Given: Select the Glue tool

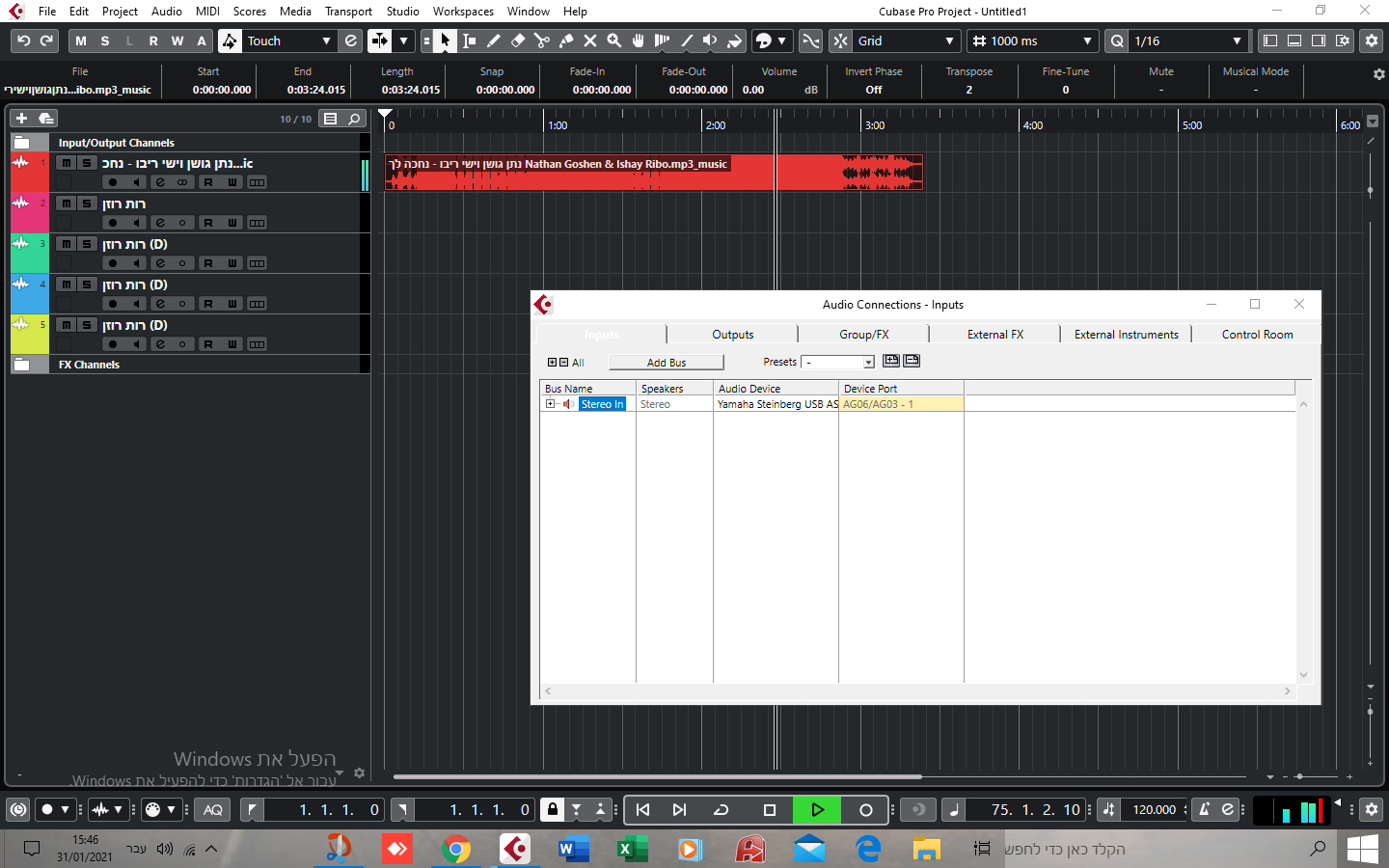Looking at the screenshot, I should pyautogui.click(x=566, y=41).
